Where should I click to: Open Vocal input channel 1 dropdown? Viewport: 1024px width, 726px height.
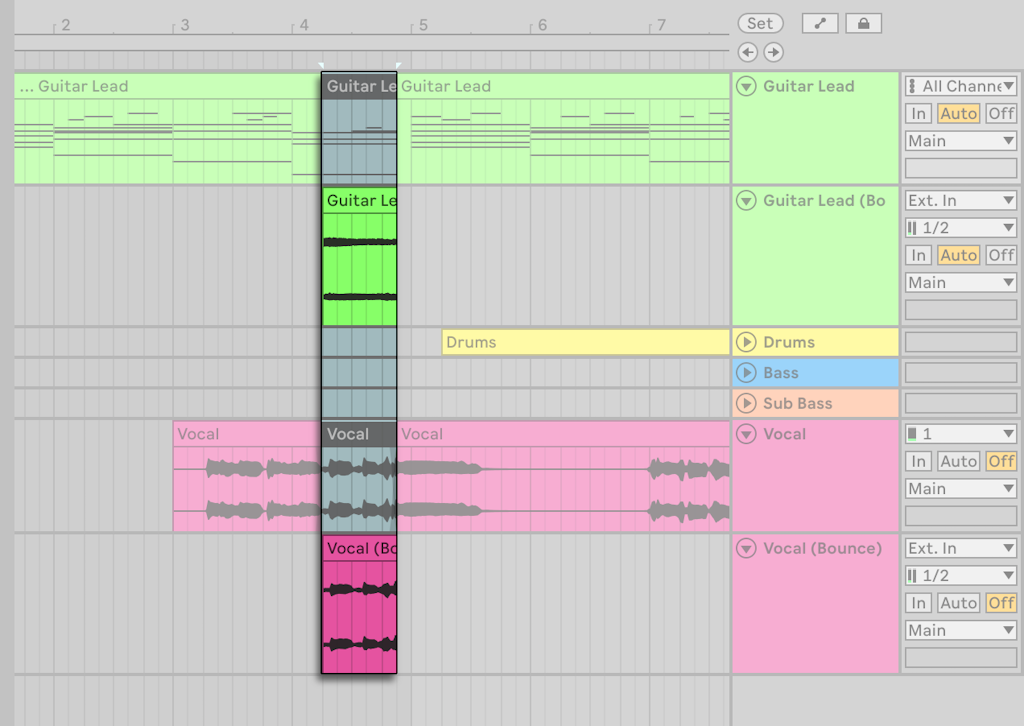pyautogui.click(x=961, y=434)
